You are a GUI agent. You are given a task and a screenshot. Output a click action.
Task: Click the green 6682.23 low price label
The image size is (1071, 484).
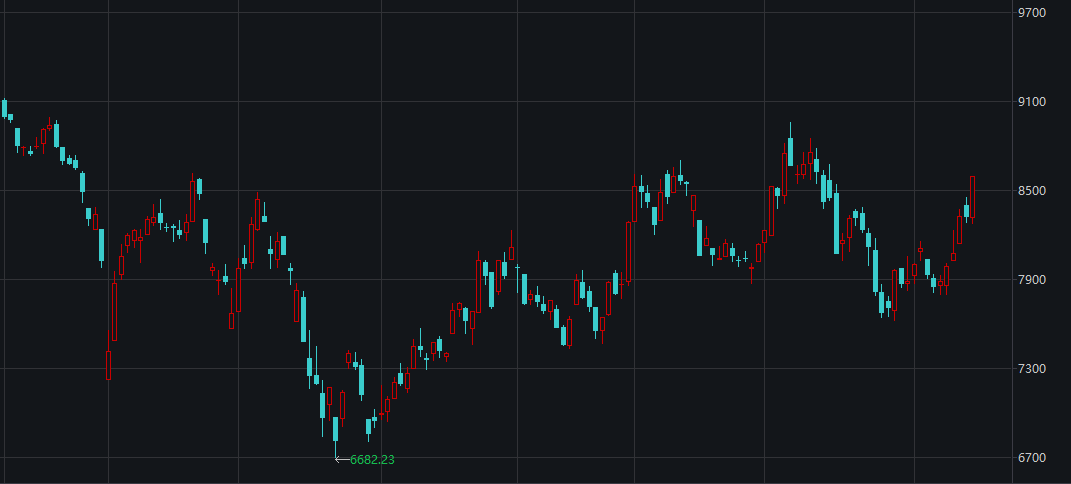[372, 459]
